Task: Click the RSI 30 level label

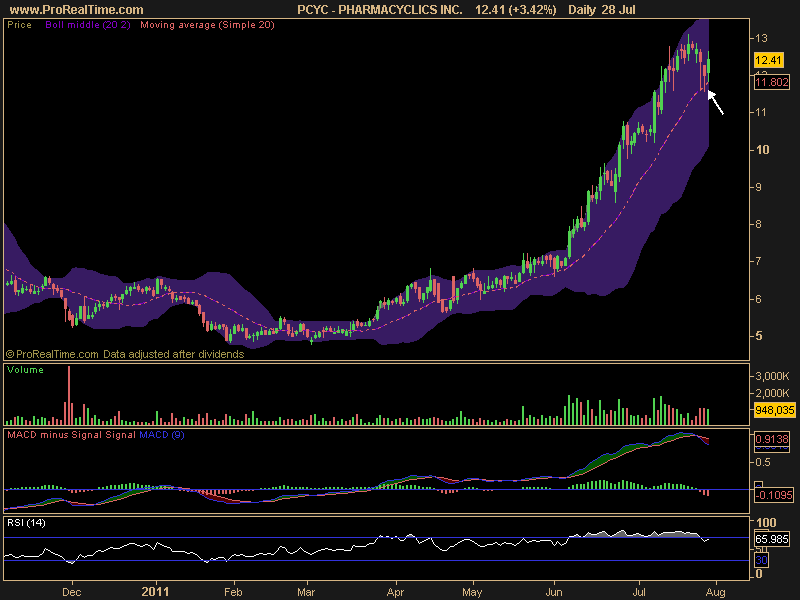Action: (x=761, y=560)
